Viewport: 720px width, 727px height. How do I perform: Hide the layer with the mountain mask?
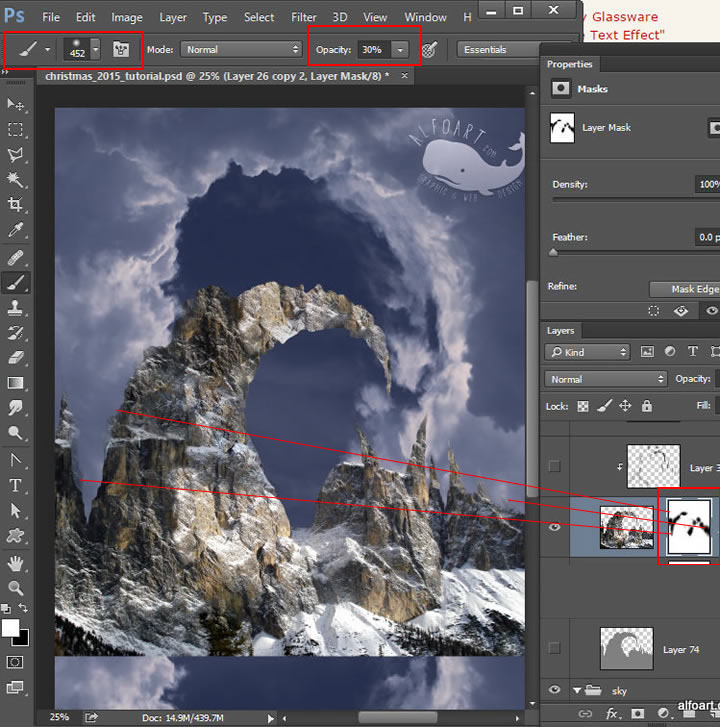click(555, 527)
